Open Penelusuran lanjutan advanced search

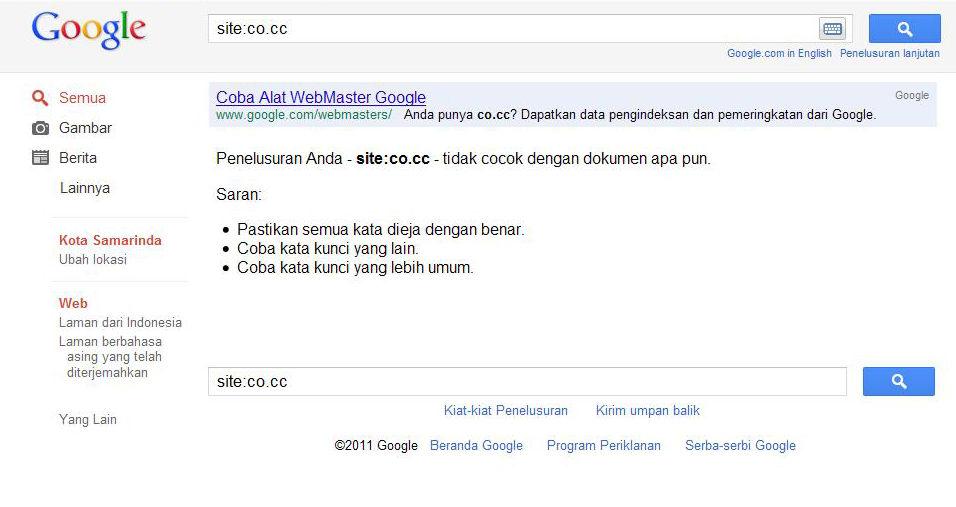(890, 54)
